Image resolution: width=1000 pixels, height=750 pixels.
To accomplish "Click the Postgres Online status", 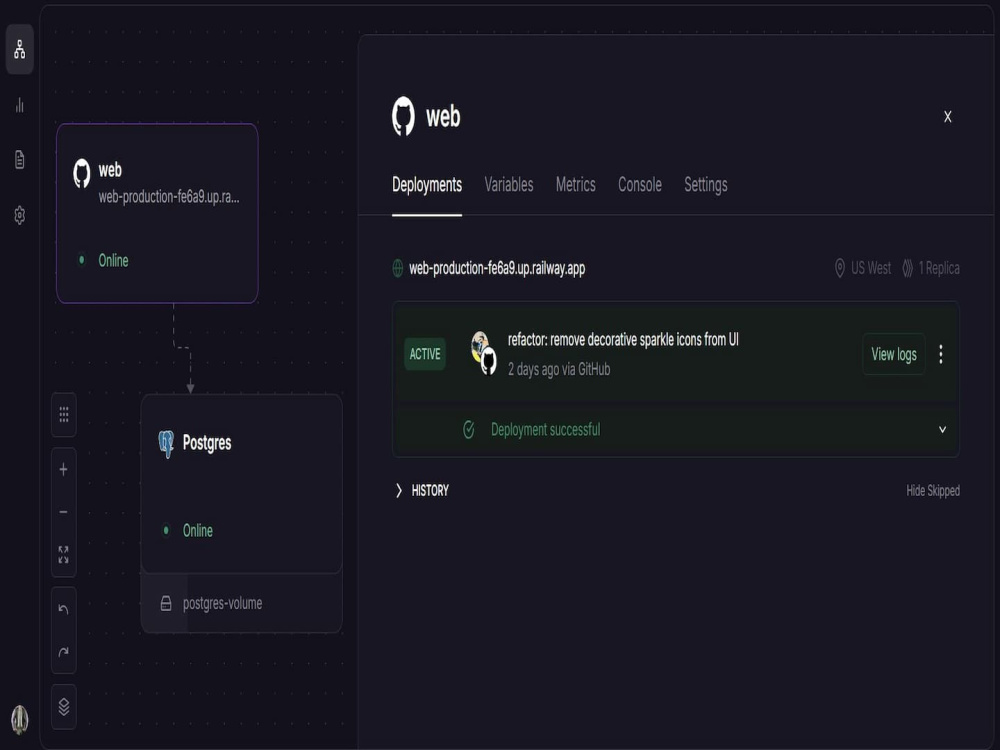I will coord(198,531).
